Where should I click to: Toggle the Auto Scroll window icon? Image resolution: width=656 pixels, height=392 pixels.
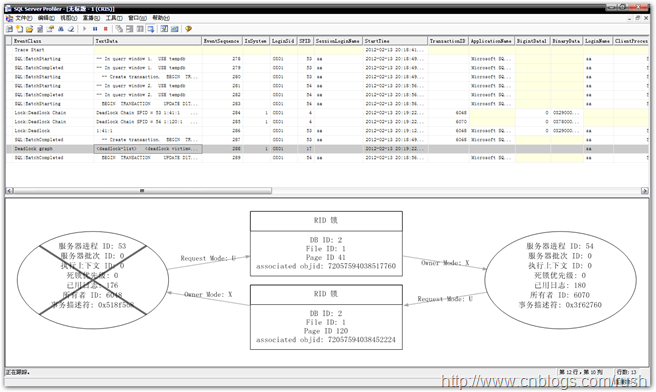(150, 29)
